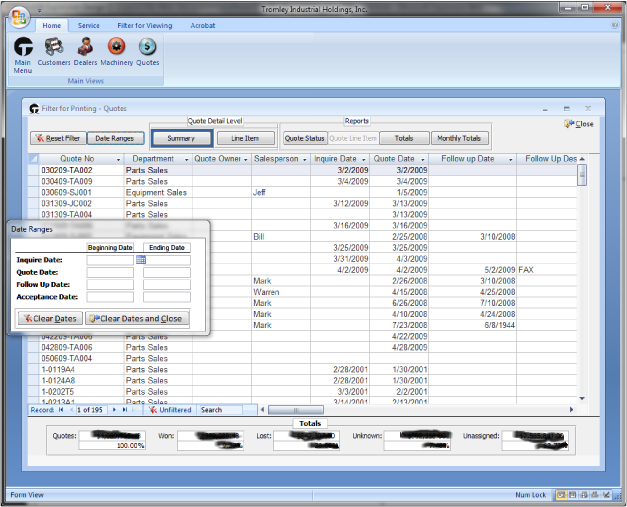
Task: Click Inquire Date beginning date field
Action: click(x=110, y=260)
